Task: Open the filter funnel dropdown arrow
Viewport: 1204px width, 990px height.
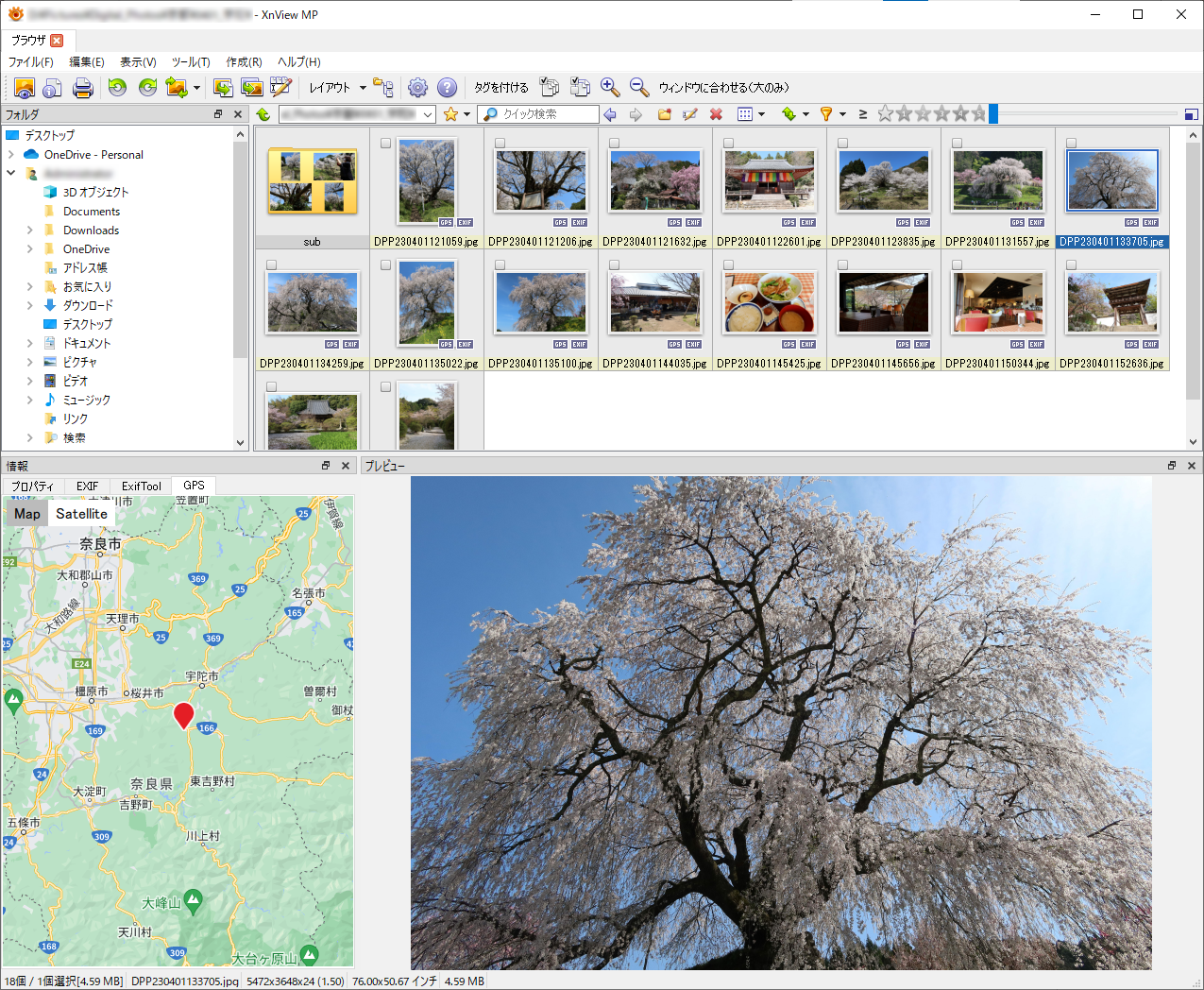Action: tap(842, 114)
